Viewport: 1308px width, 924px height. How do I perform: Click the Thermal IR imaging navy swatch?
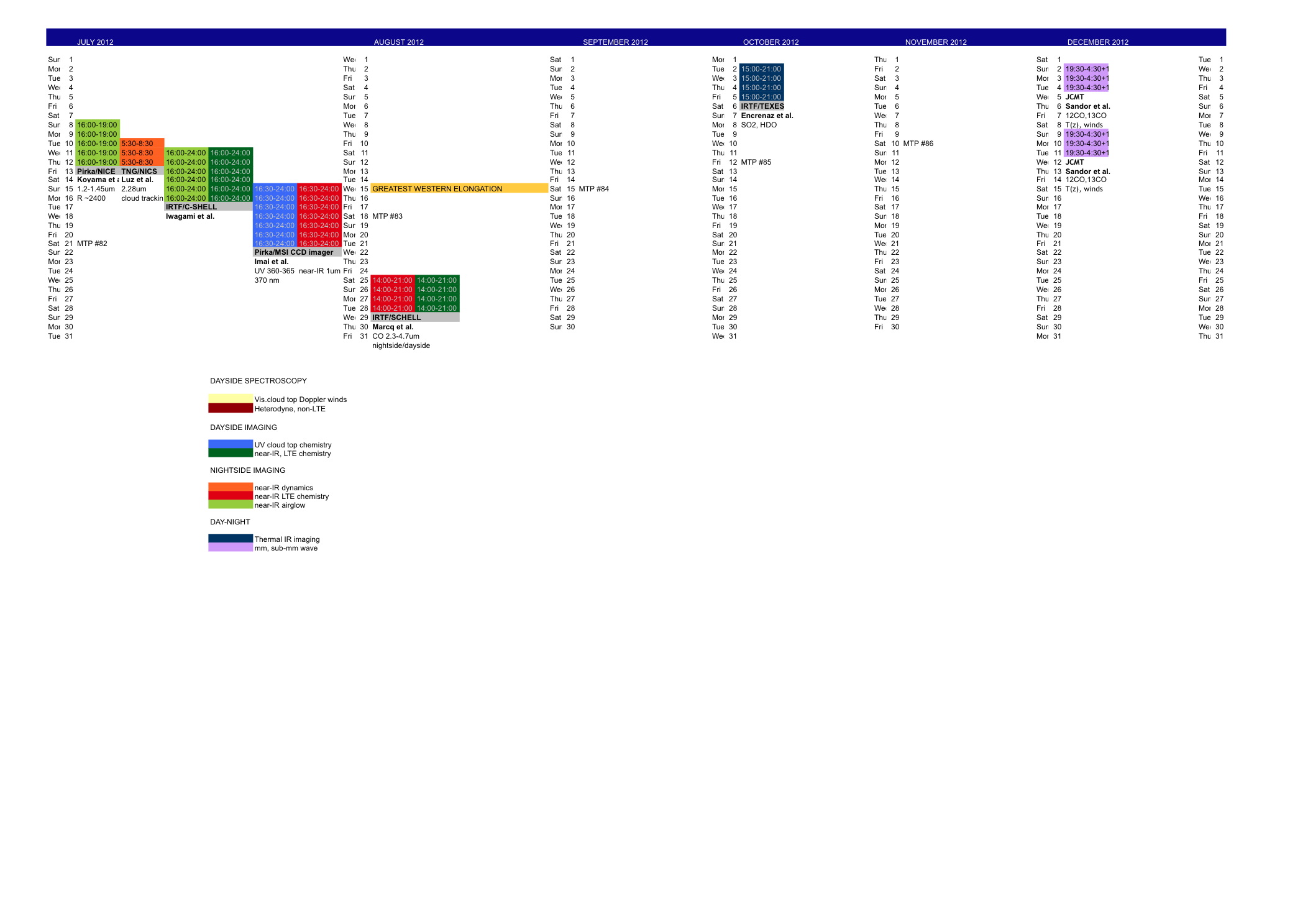point(231,539)
